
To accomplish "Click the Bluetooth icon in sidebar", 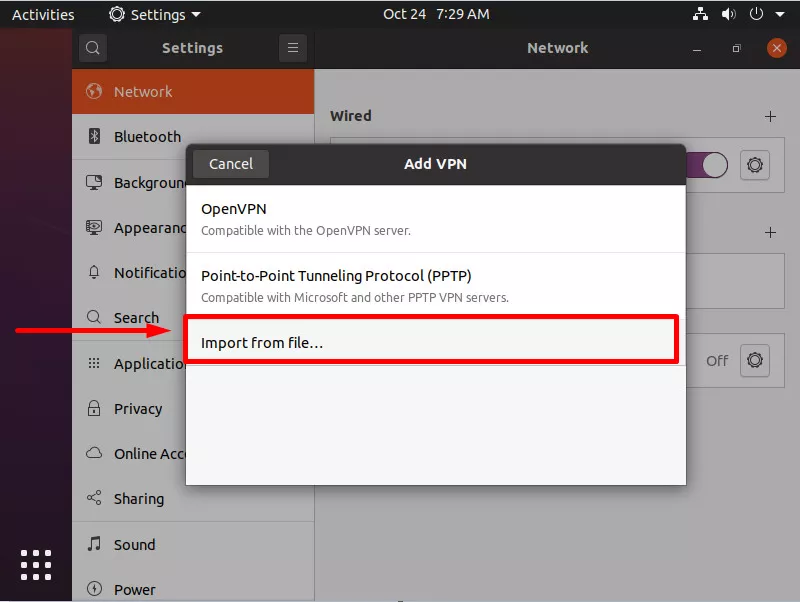I will [x=94, y=137].
